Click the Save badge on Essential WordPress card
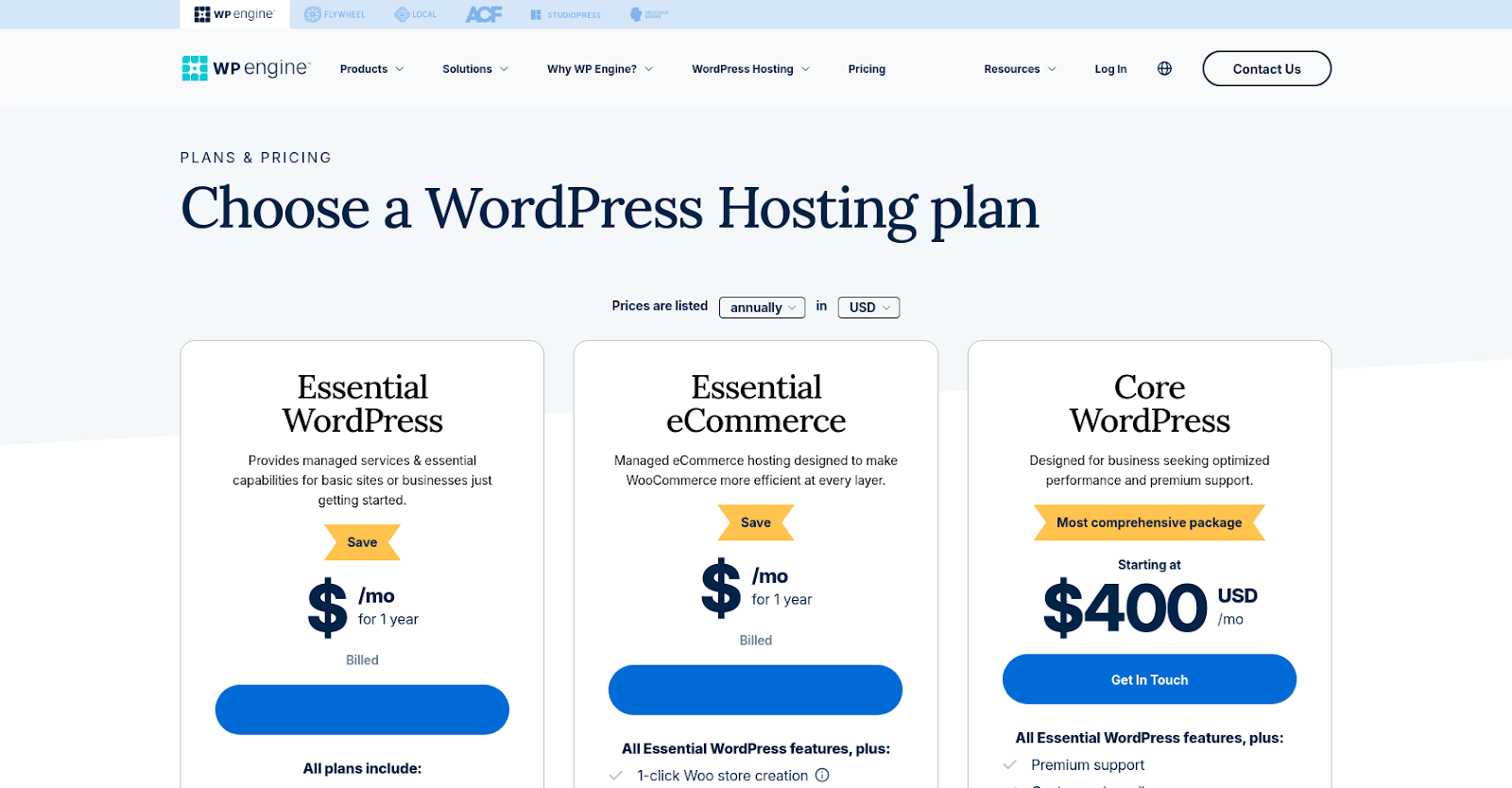1512x788 pixels. tap(362, 542)
